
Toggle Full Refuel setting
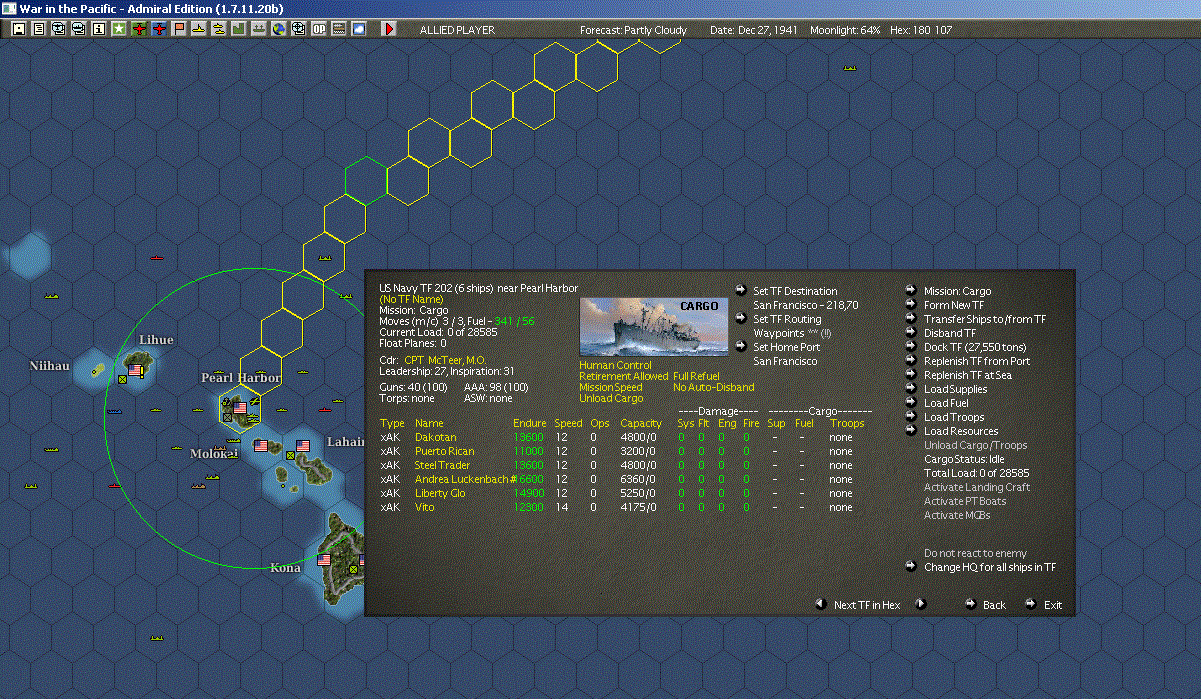click(x=696, y=376)
